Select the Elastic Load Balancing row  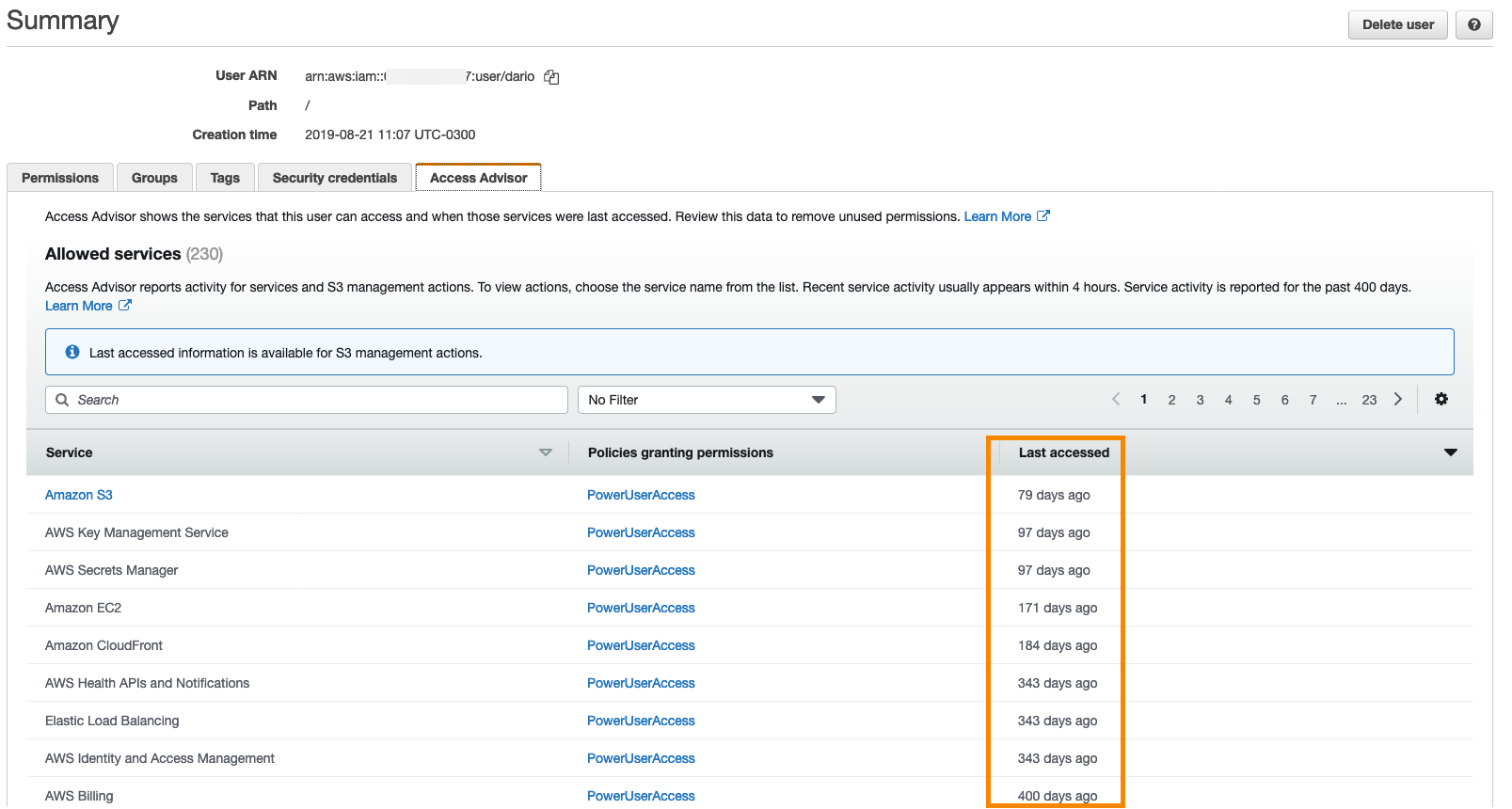750,721
